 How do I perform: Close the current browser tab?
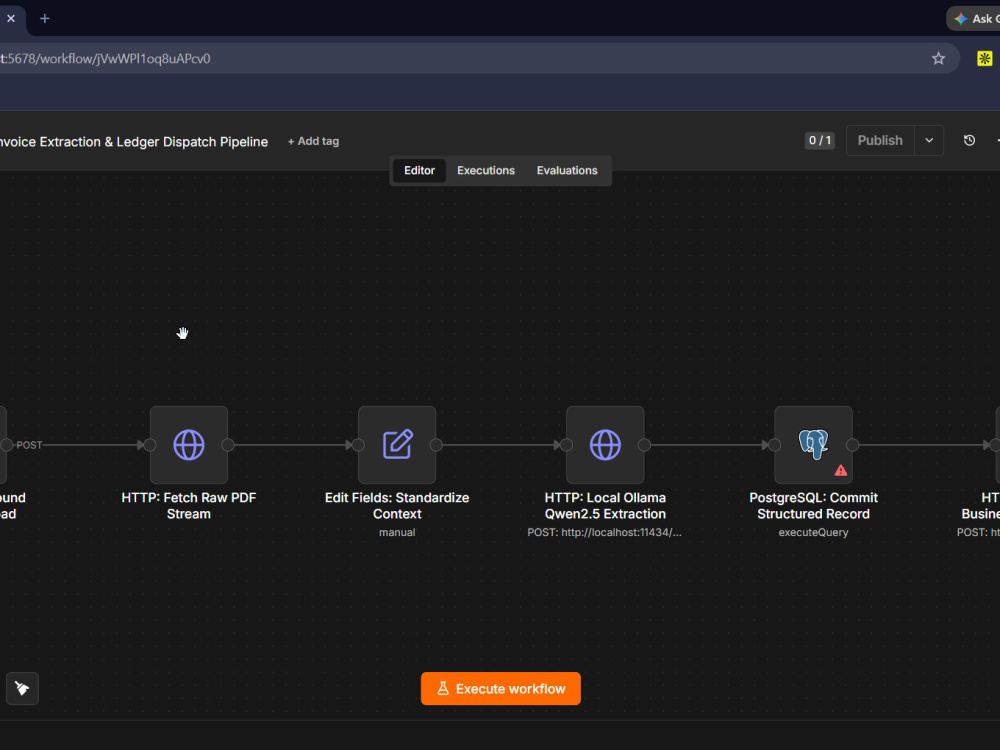(x=11, y=18)
